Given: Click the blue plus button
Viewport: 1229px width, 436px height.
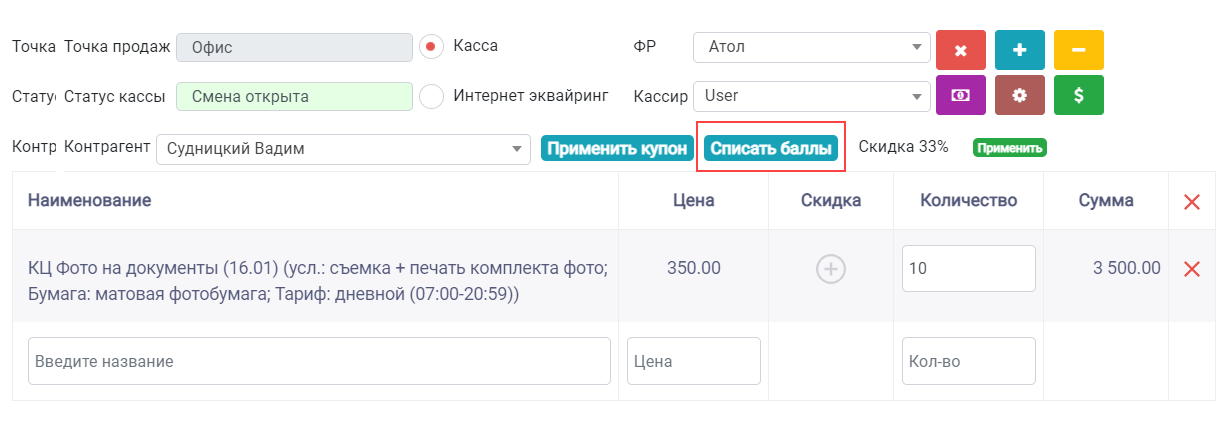Looking at the screenshot, I should [1020, 50].
